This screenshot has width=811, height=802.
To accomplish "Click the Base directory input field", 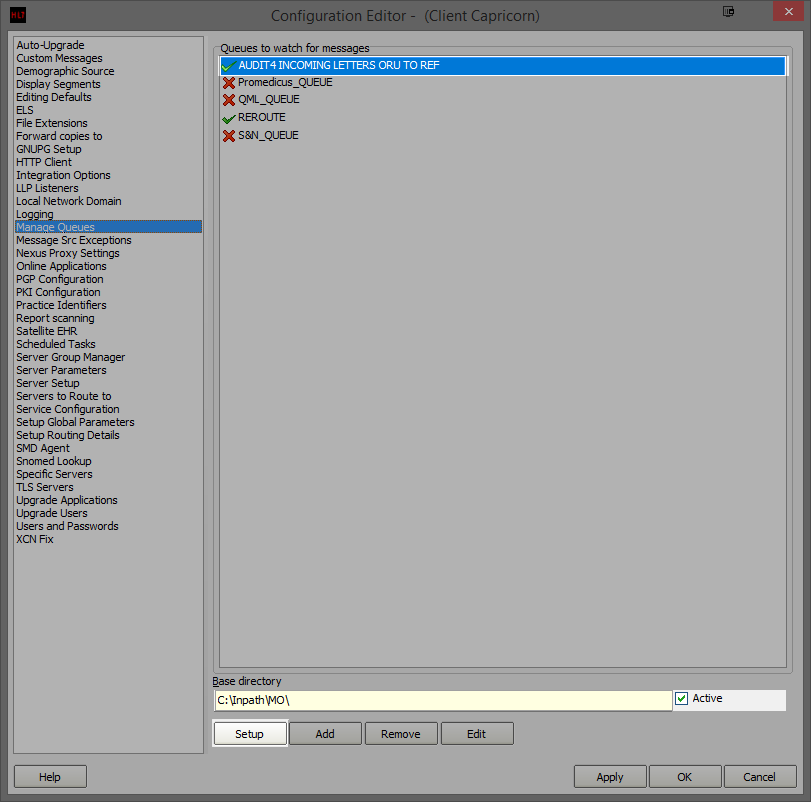I will coord(443,701).
